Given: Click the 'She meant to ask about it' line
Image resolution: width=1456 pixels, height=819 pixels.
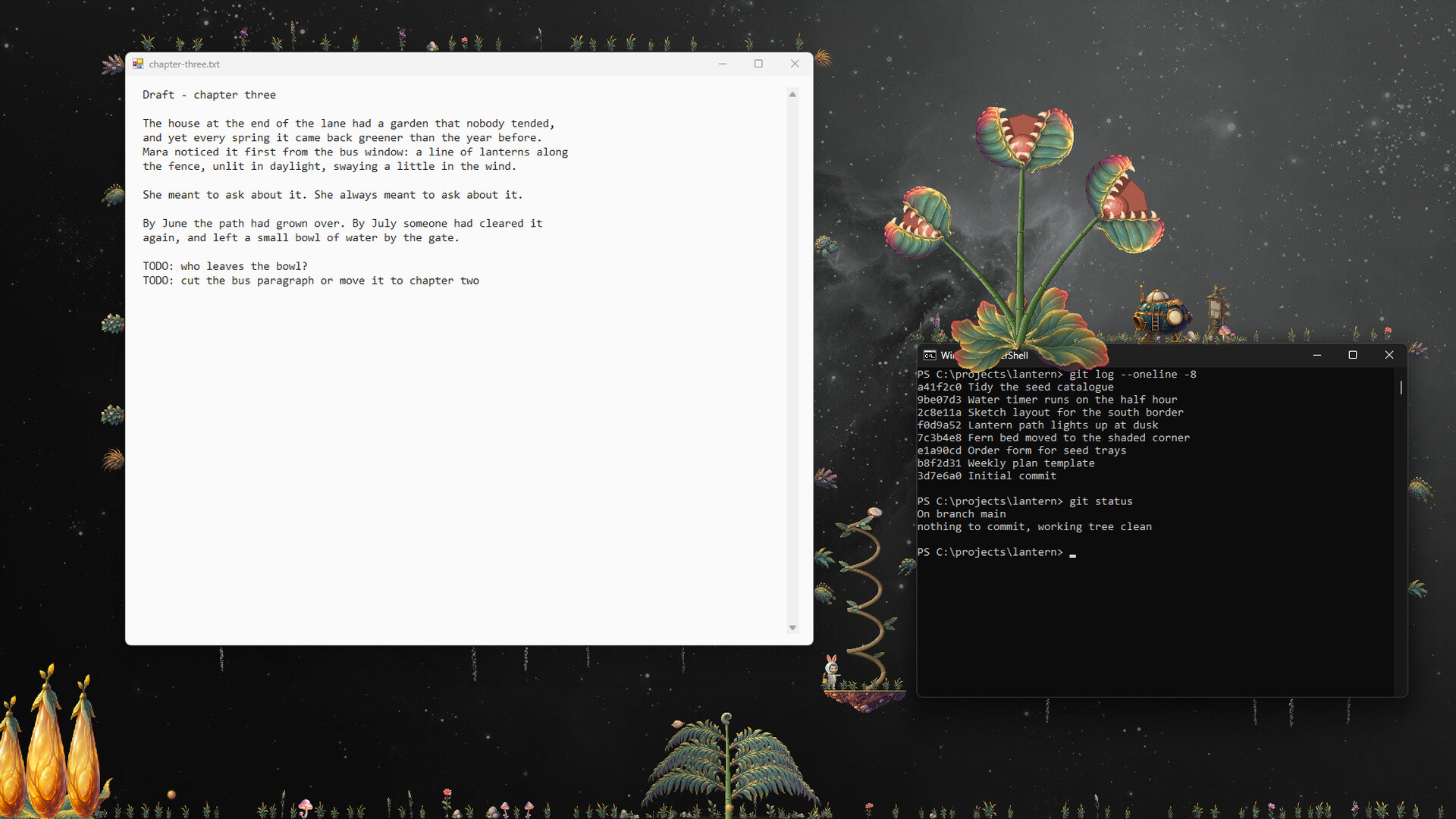Looking at the screenshot, I should 333,195.
